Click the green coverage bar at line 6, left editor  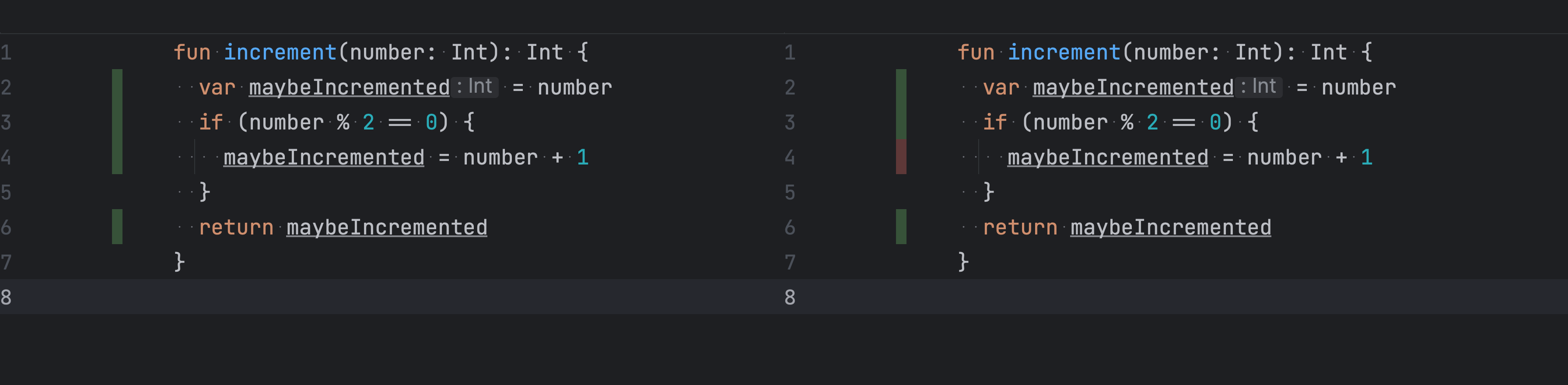point(117,227)
